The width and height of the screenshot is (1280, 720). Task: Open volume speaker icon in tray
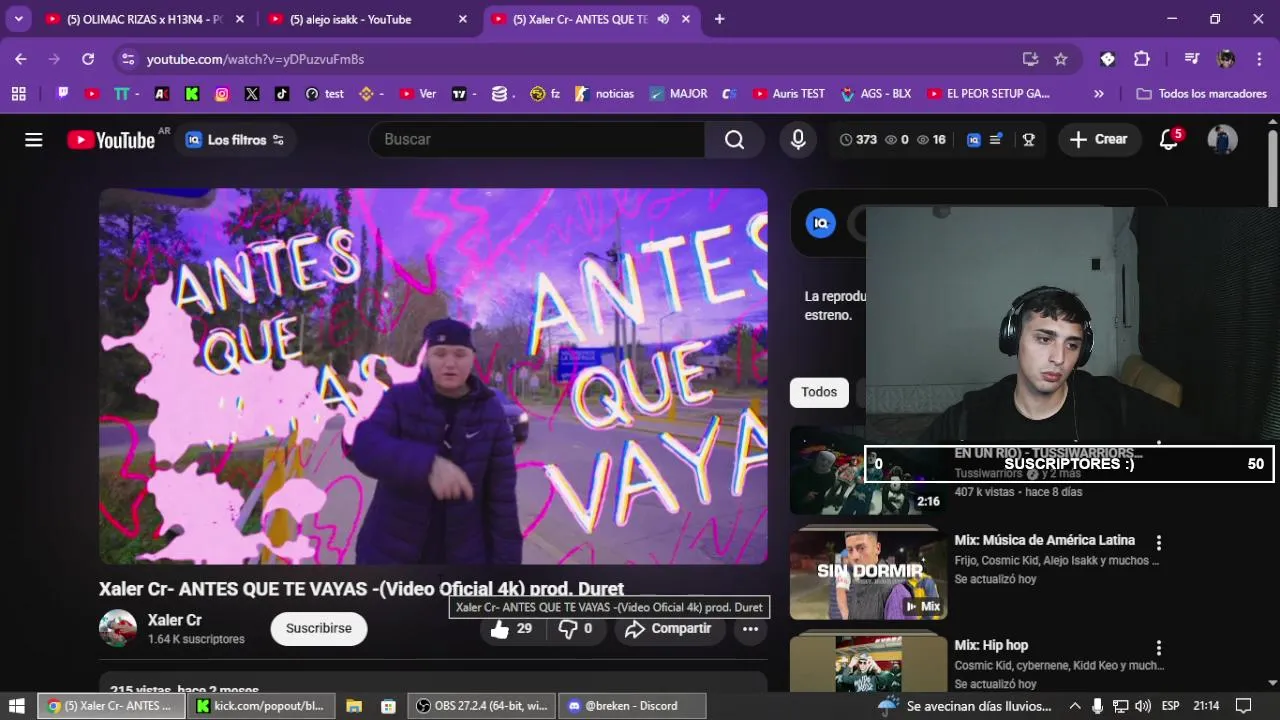click(x=1143, y=706)
